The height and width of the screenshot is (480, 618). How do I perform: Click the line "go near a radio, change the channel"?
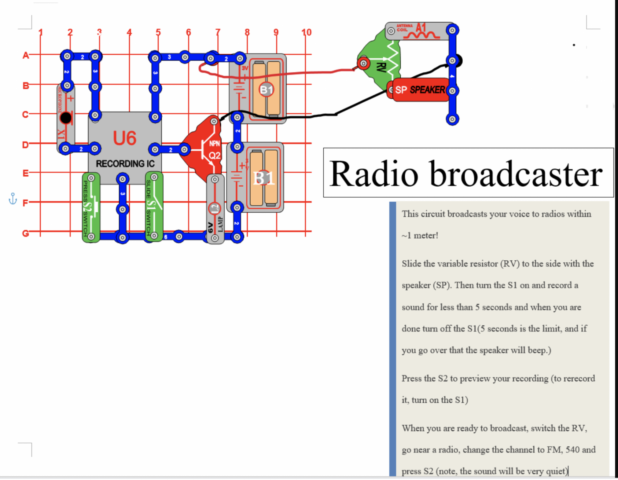point(499,450)
